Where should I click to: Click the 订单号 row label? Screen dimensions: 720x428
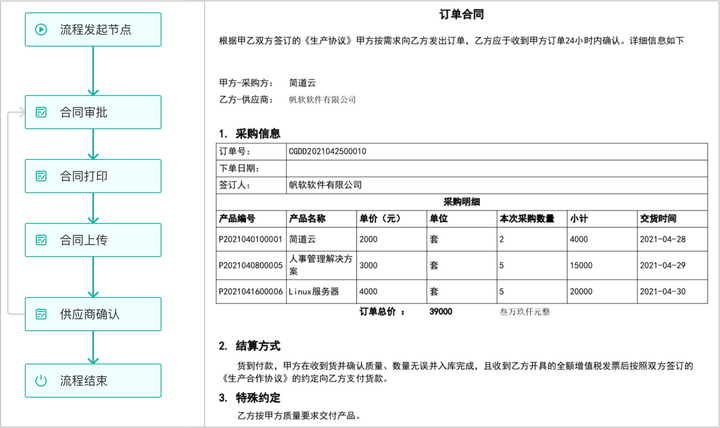234,152
